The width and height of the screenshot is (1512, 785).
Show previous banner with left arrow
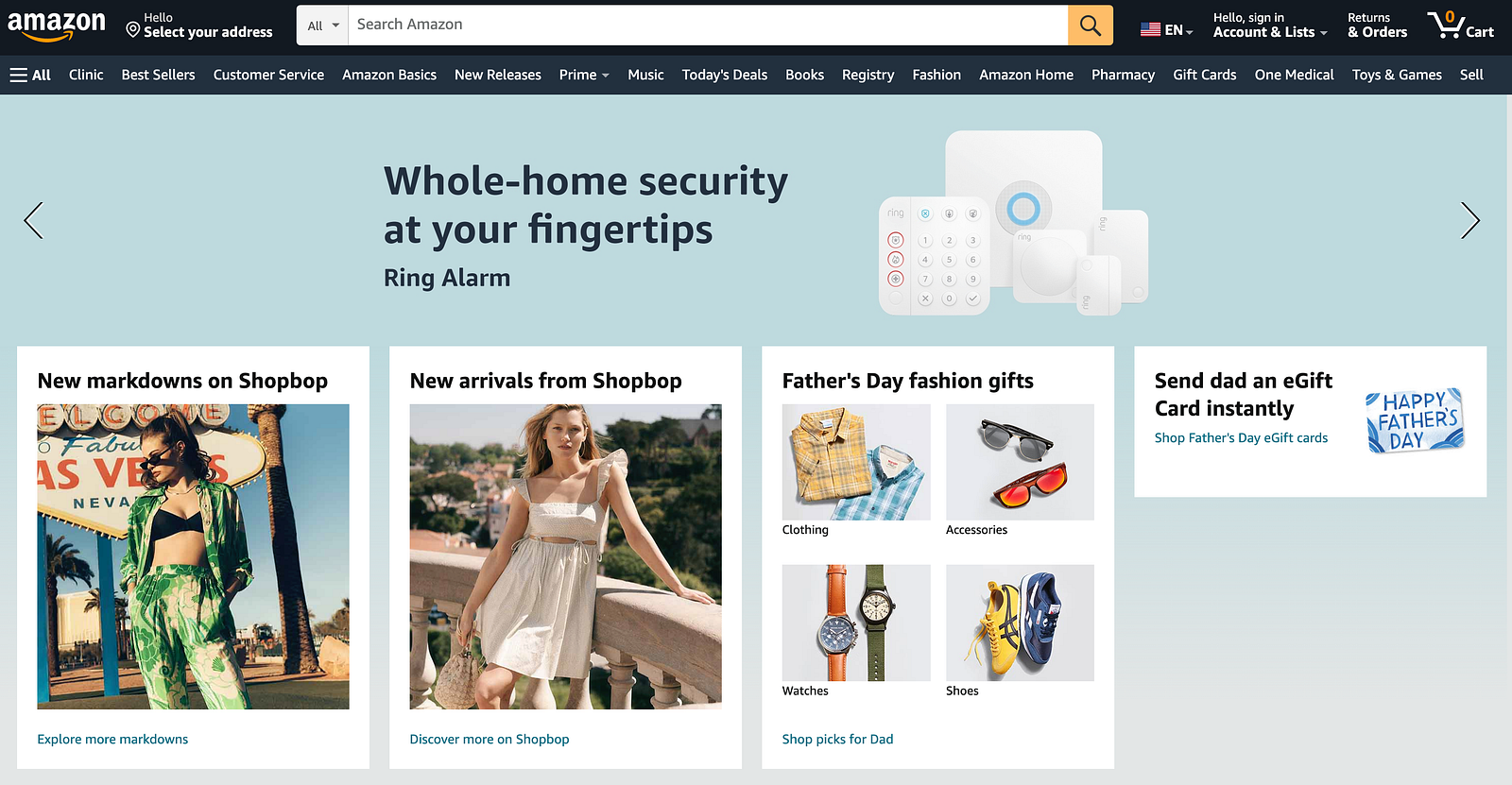coord(34,220)
